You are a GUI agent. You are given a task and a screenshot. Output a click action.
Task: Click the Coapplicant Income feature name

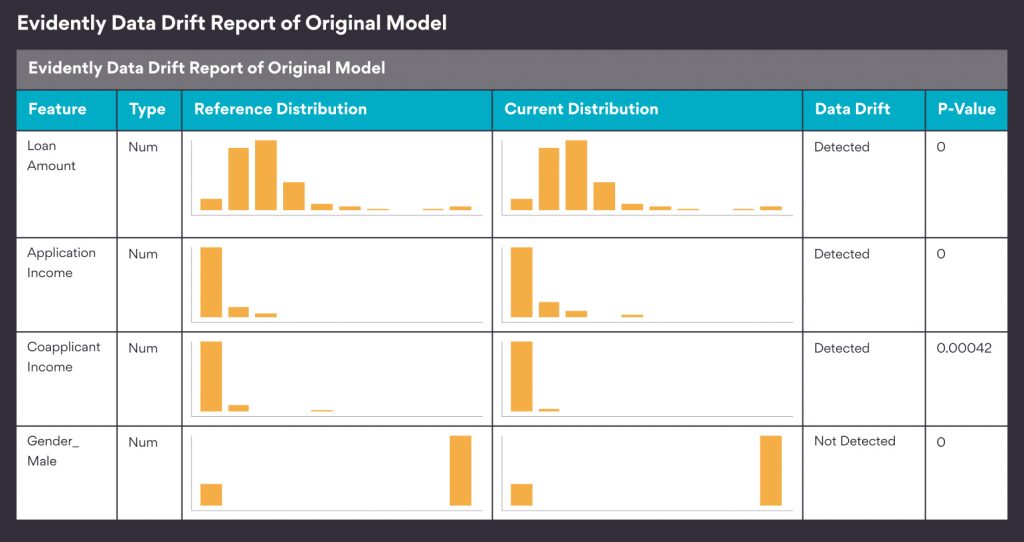pos(63,357)
